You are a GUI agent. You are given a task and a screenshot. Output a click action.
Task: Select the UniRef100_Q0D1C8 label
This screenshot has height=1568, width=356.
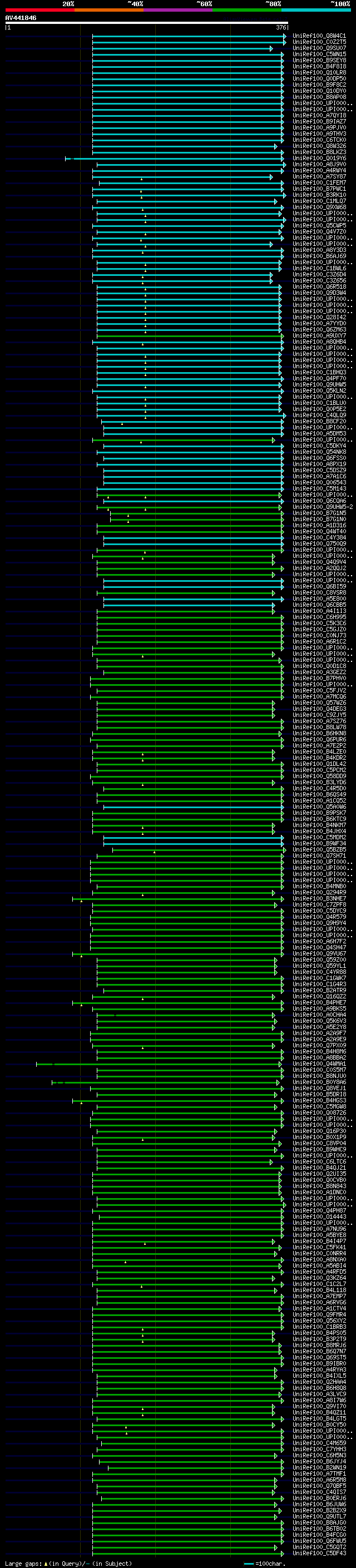tap(319, 666)
